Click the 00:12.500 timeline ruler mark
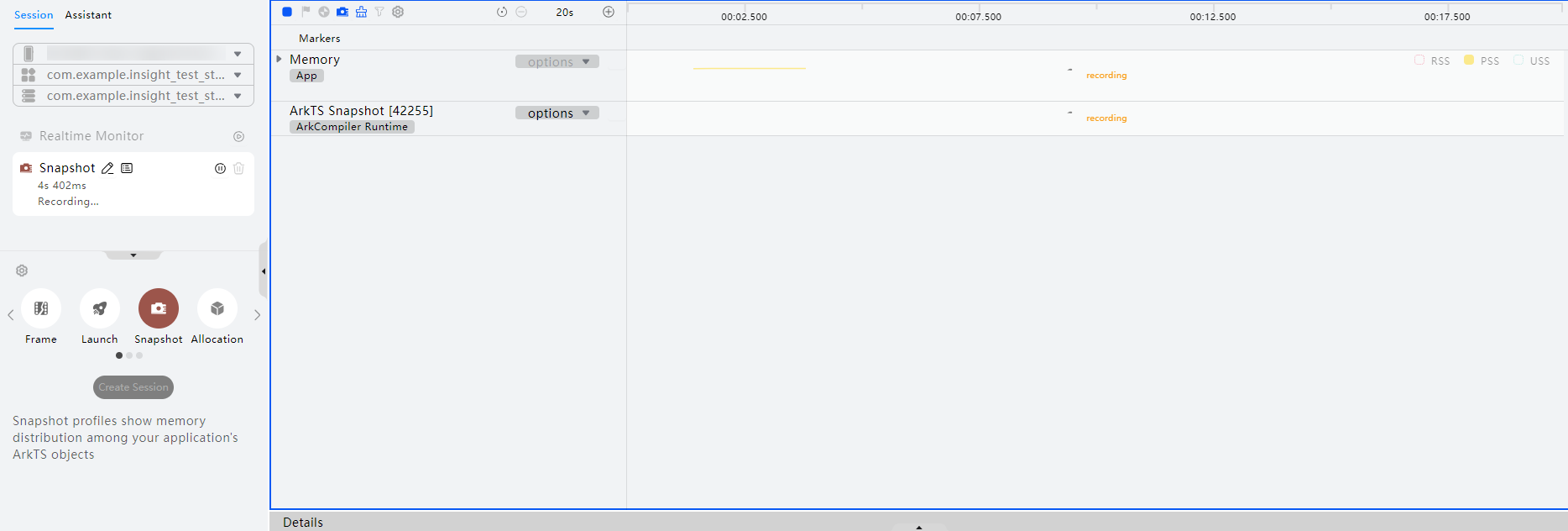1568x531 pixels. [x=1212, y=17]
